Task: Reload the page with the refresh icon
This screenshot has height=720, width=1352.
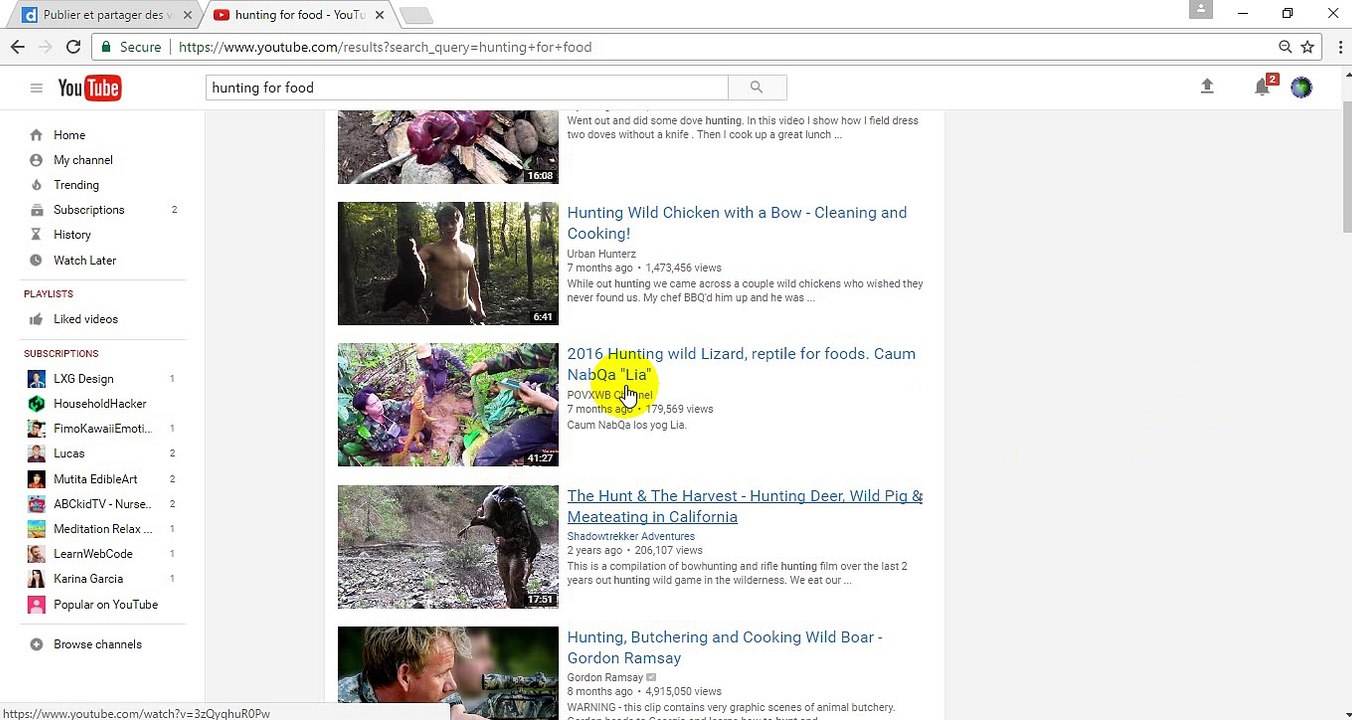Action: 73,47
